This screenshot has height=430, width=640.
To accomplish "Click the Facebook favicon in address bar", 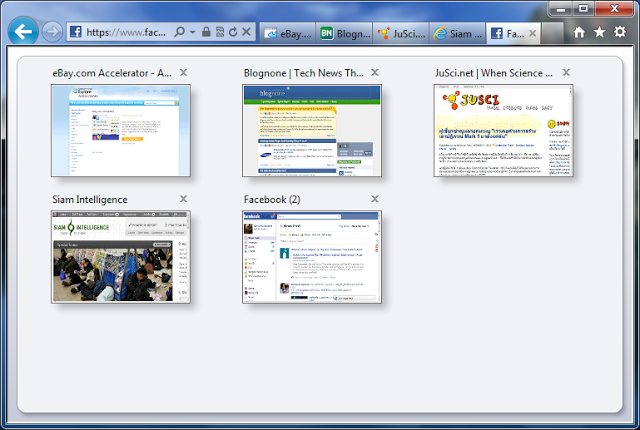I will click(76, 31).
